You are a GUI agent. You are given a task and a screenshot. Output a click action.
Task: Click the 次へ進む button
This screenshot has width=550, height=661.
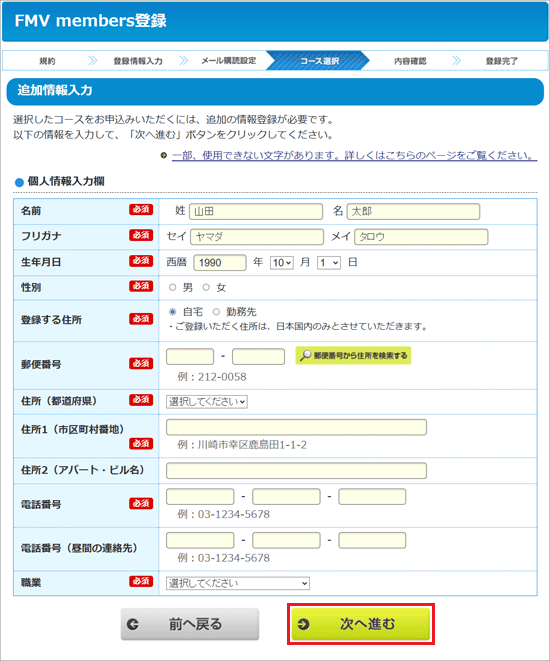[x=361, y=624]
